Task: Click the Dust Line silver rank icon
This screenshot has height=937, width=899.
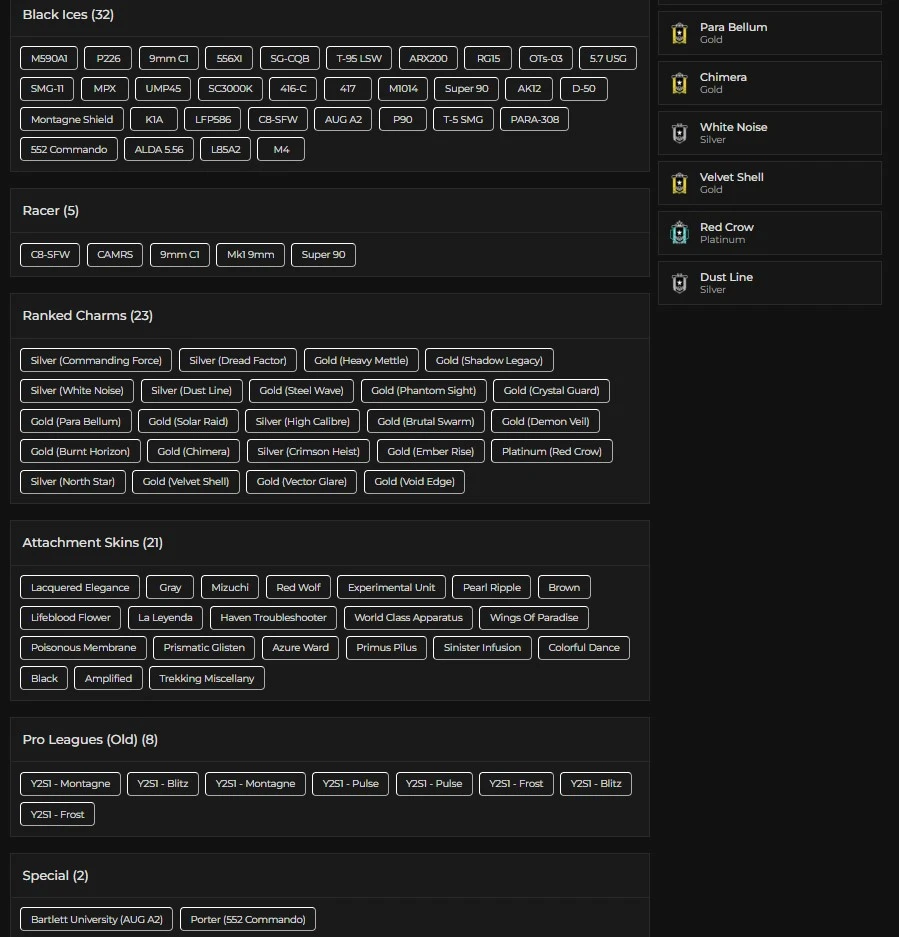Action: pyautogui.click(x=680, y=283)
